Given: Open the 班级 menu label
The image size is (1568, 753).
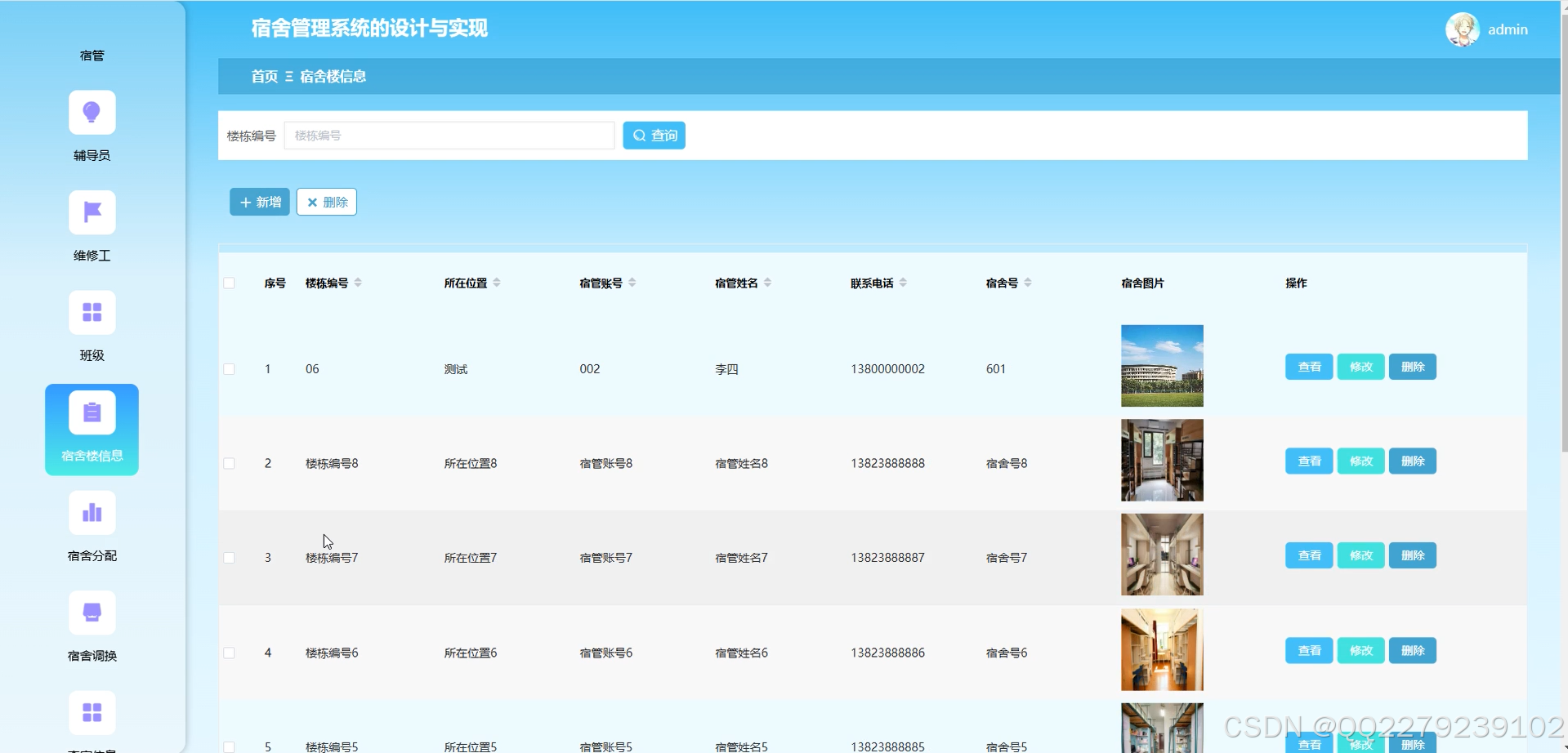Looking at the screenshot, I should coord(92,355).
